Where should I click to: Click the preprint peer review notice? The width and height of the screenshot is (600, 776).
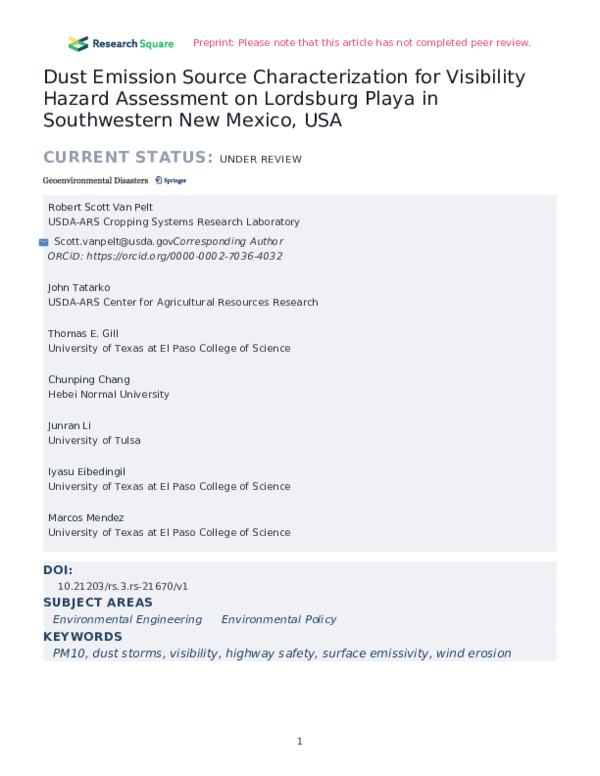(361, 43)
